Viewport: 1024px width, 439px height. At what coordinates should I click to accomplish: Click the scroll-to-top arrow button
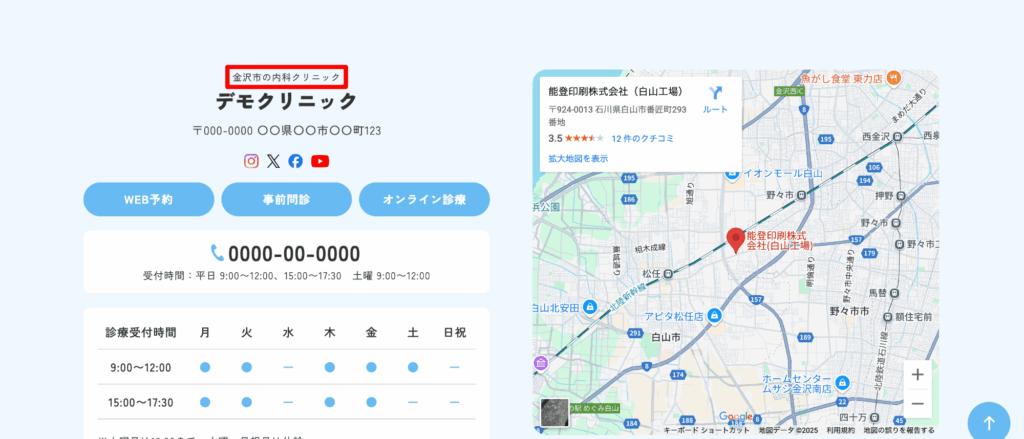[988, 422]
